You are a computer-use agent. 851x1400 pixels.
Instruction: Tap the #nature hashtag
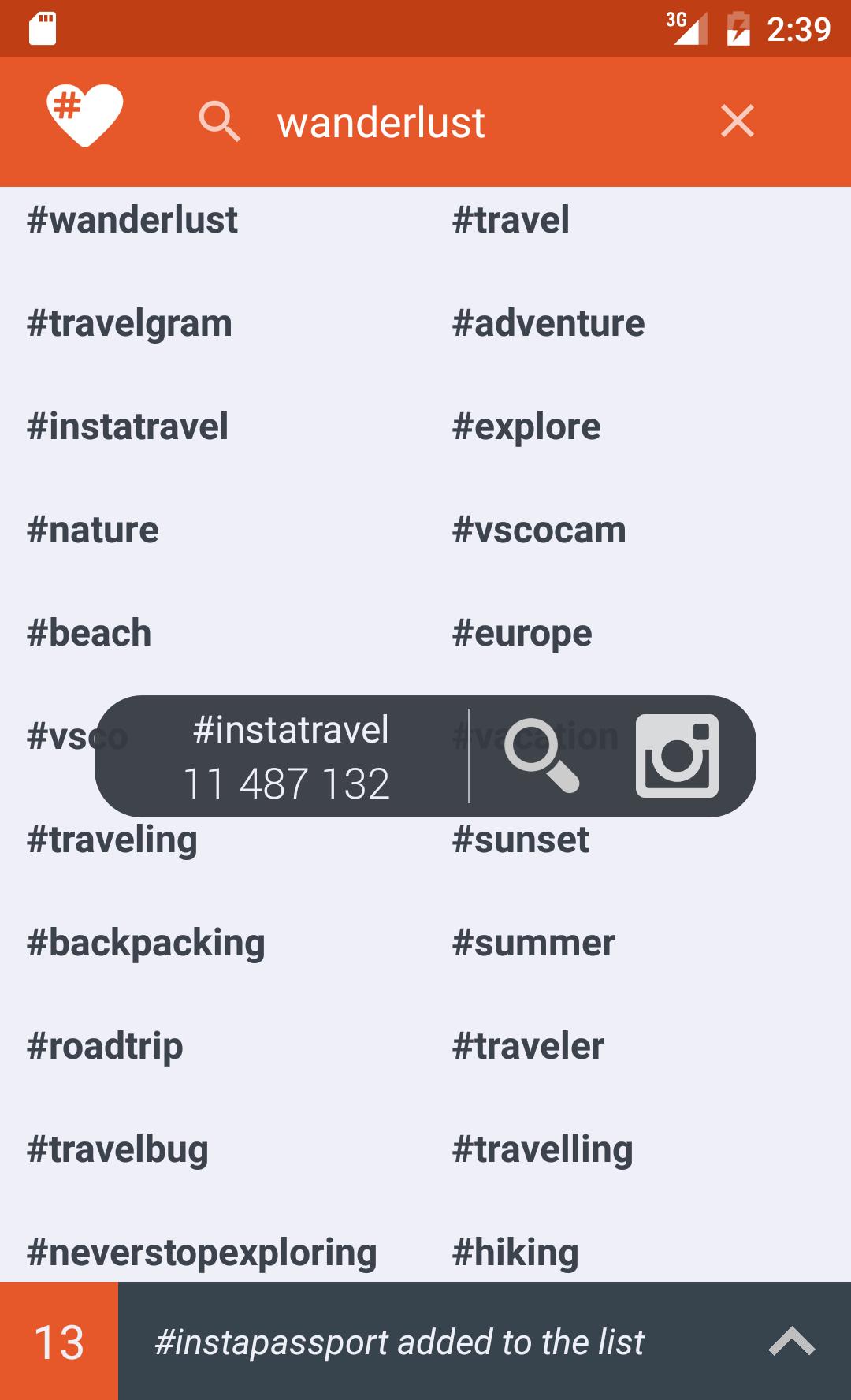click(93, 530)
